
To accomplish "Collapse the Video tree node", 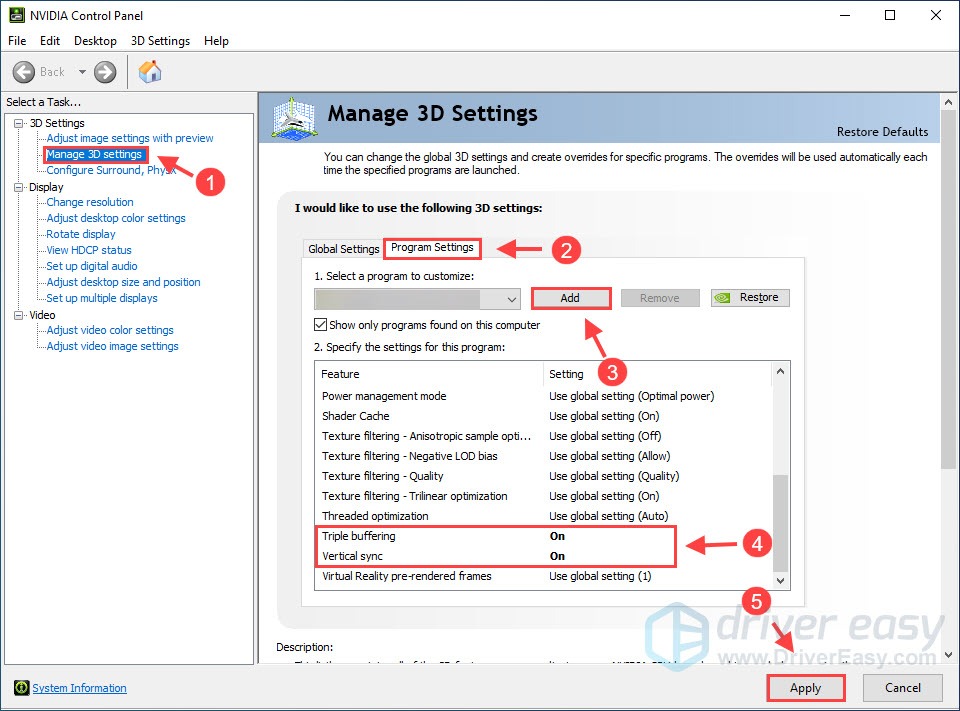I will pyautogui.click(x=19, y=315).
